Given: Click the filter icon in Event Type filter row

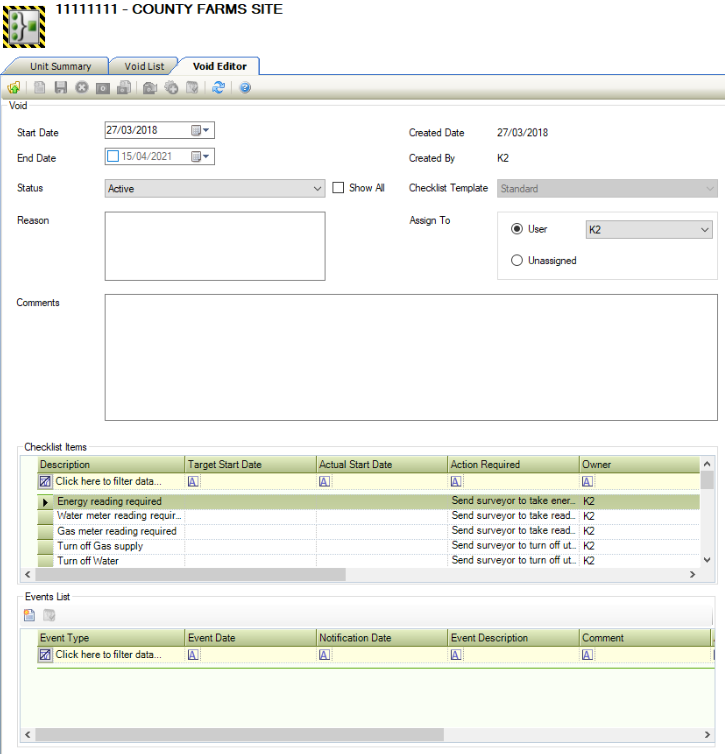Looking at the screenshot, I should [x=45, y=655].
